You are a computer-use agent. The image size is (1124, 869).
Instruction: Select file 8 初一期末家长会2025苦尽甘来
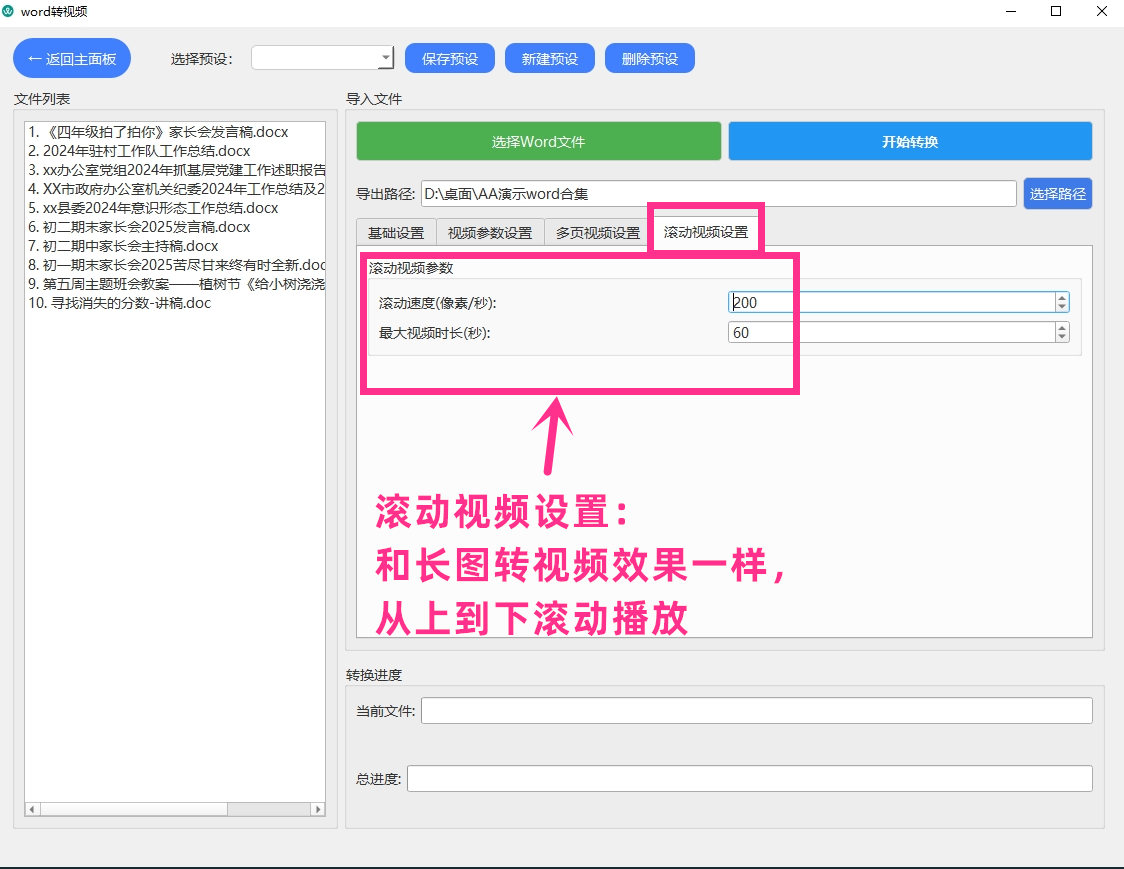[175, 265]
